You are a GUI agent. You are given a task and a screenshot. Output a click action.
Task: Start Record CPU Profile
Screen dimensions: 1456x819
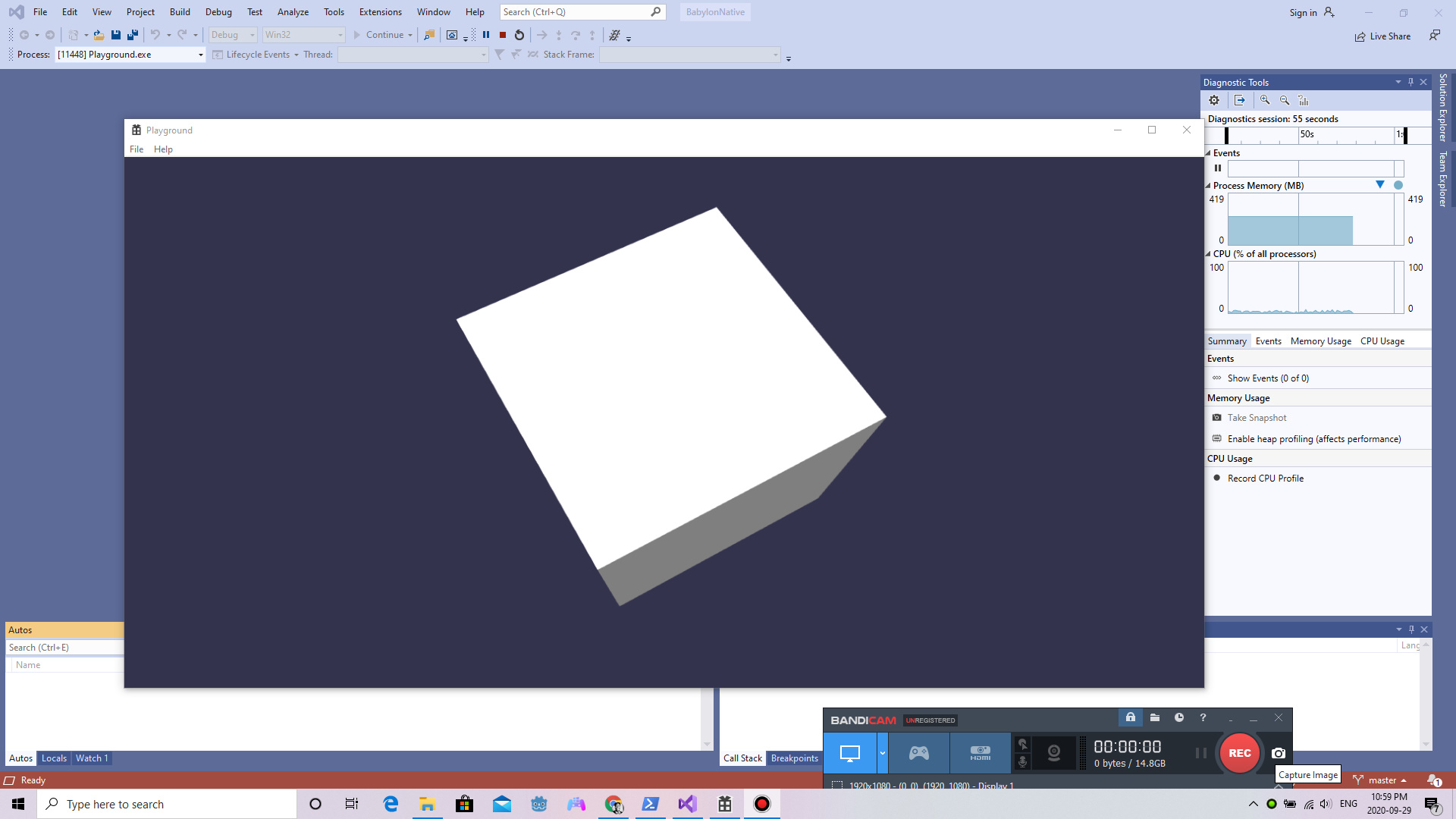pyautogui.click(x=1265, y=479)
